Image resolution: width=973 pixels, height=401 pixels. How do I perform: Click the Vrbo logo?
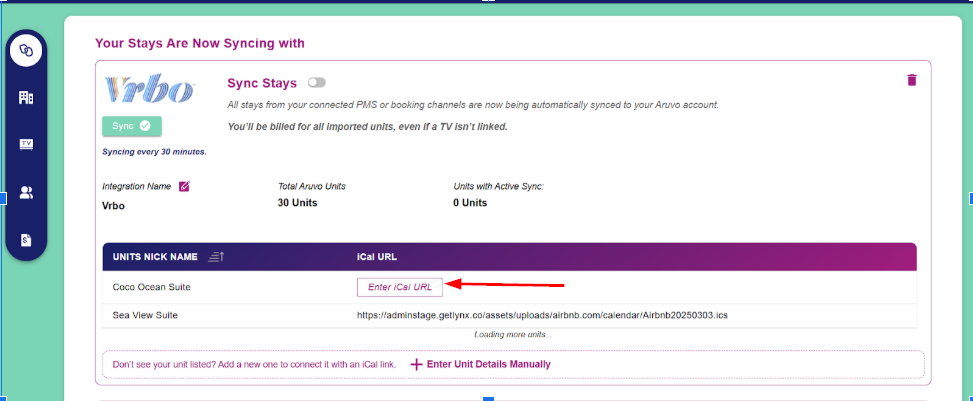coord(149,89)
